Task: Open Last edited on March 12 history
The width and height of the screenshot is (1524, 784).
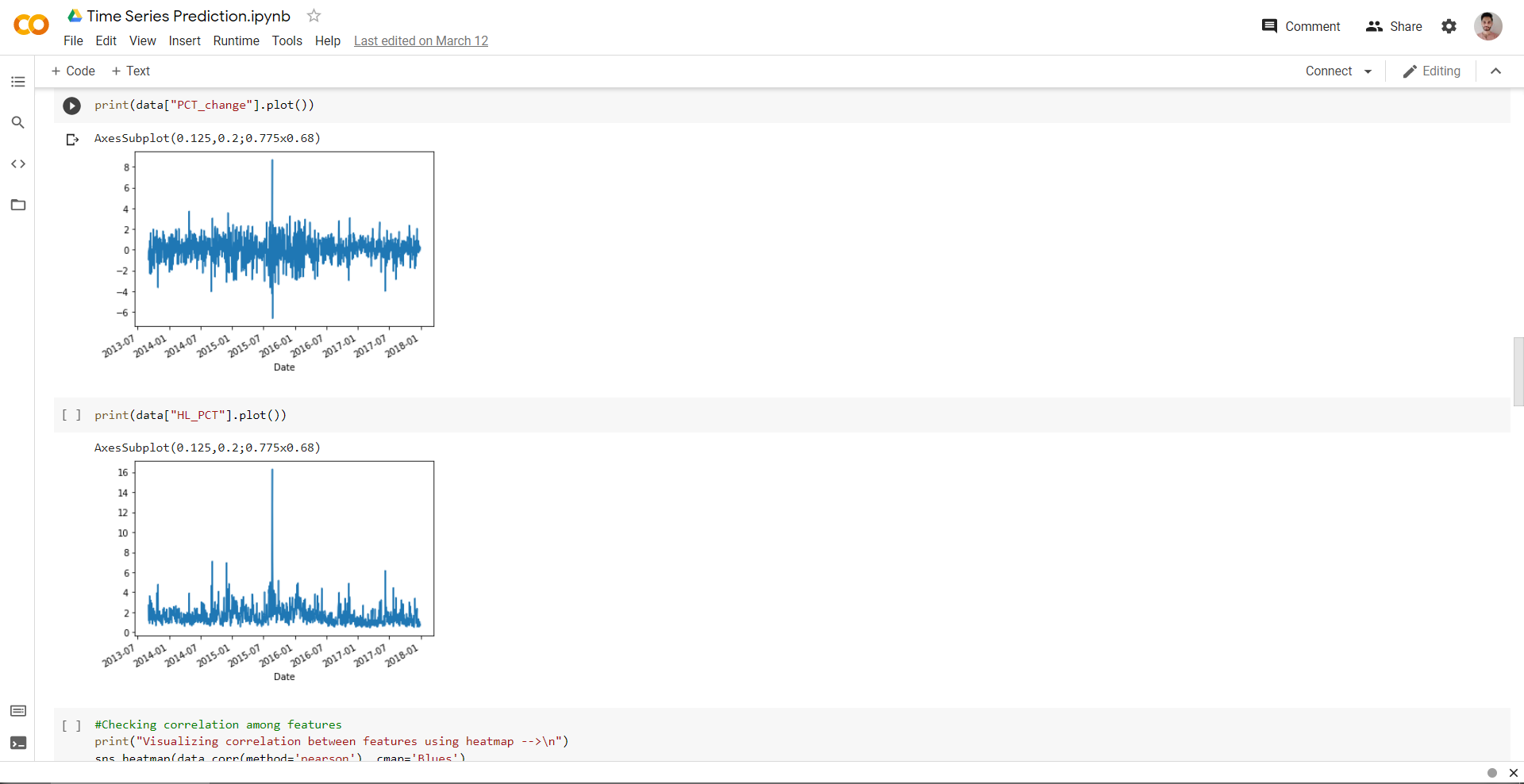Action: tap(421, 41)
